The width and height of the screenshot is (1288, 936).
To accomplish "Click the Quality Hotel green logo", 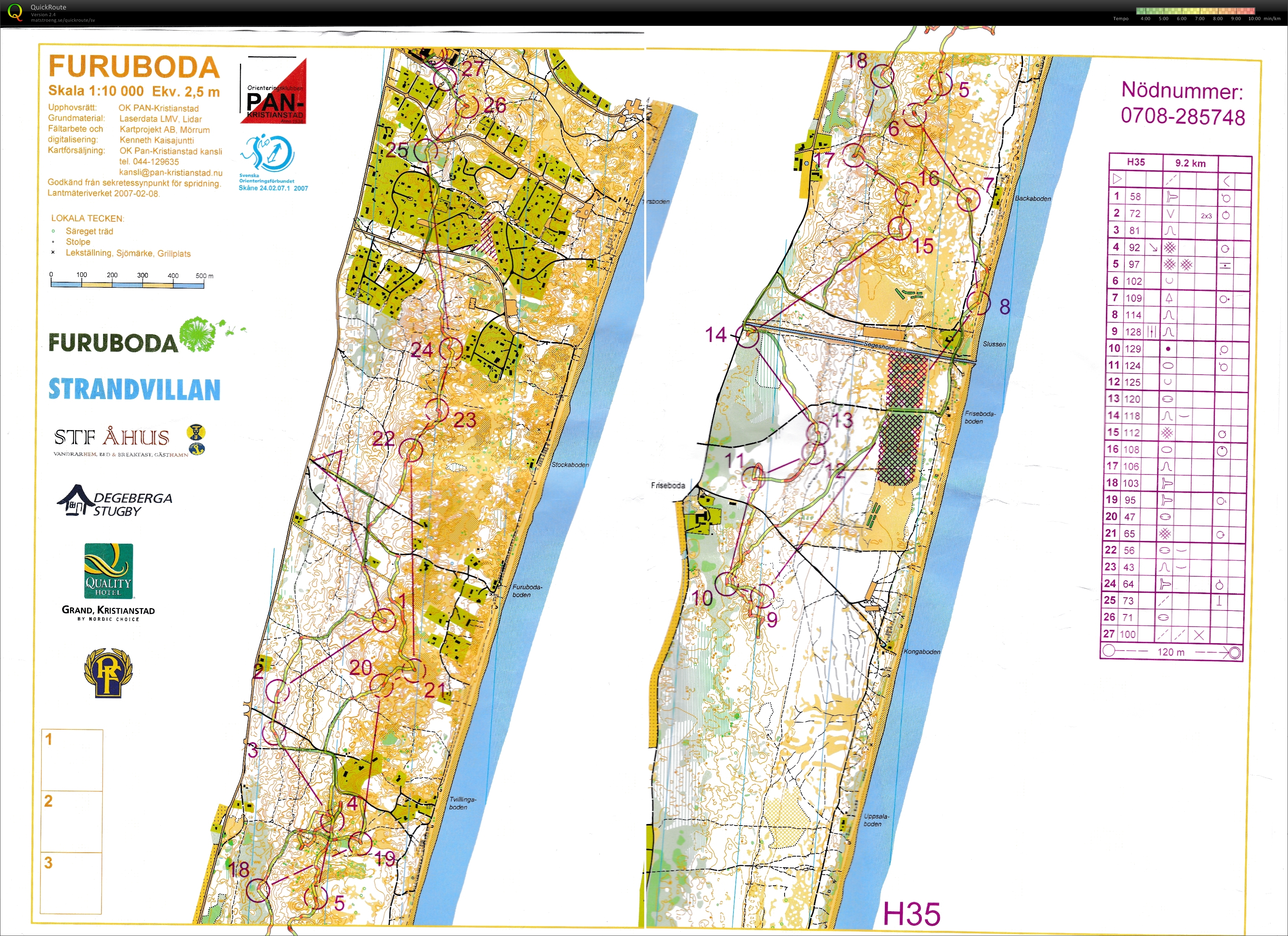I will pyautogui.click(x=109, y=571).
